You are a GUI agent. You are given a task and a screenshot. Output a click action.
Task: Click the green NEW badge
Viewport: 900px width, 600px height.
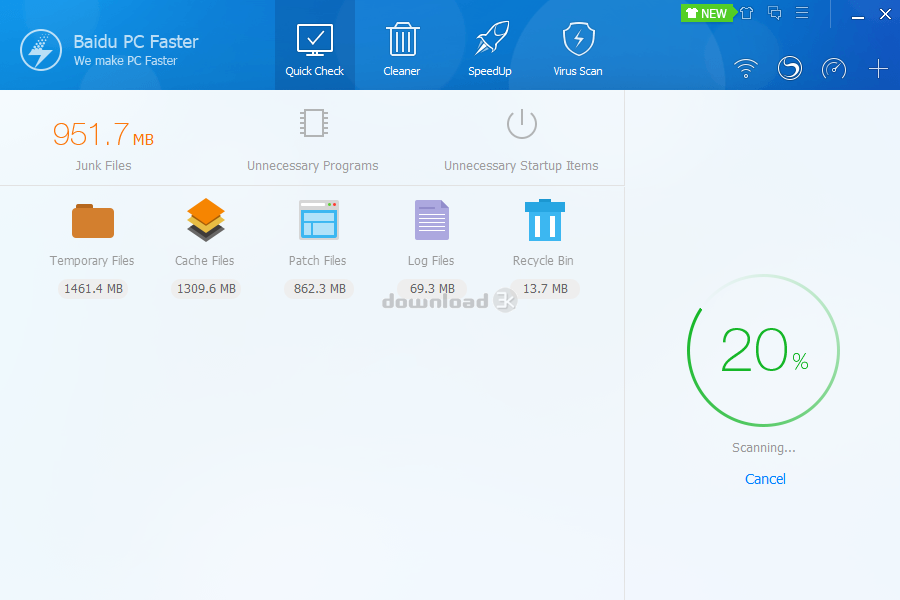coord(707,13)
